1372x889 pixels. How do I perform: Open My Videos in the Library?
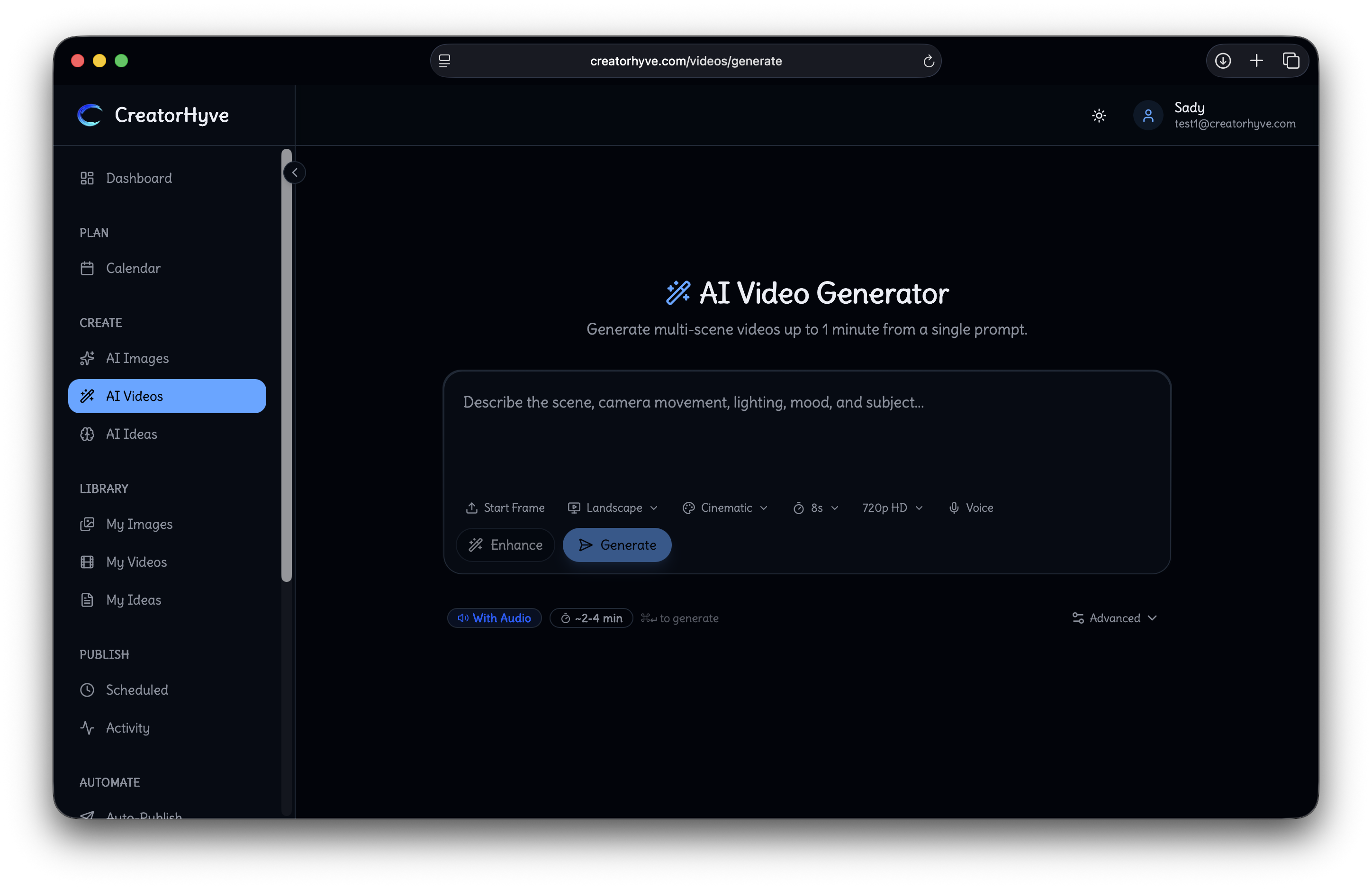pyautogui.click(x=136, y=562)
